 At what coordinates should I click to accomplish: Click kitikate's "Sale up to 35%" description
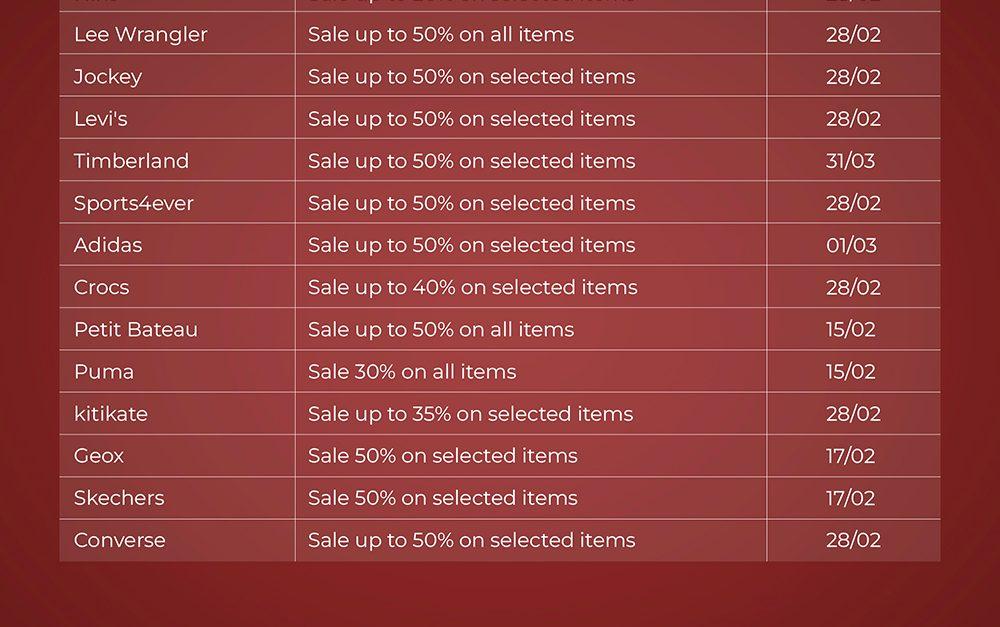tap(470, 414)
